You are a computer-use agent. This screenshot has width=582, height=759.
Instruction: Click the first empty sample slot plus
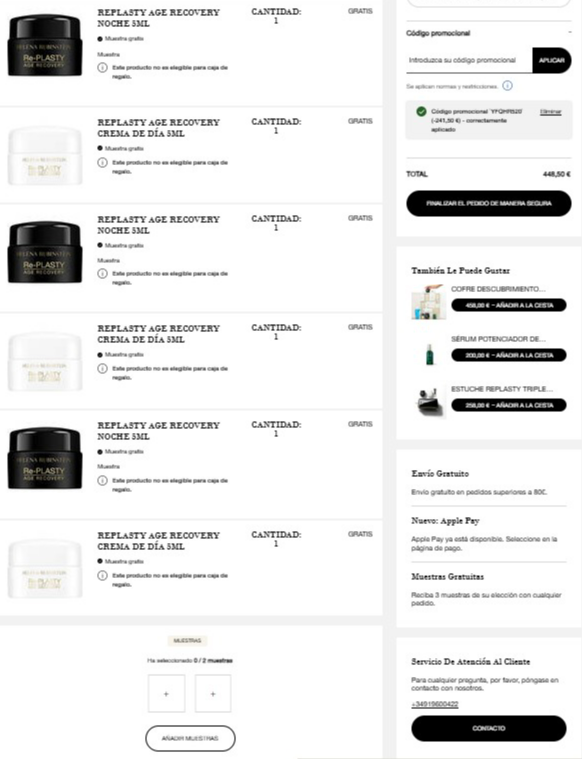click(166, 694)
